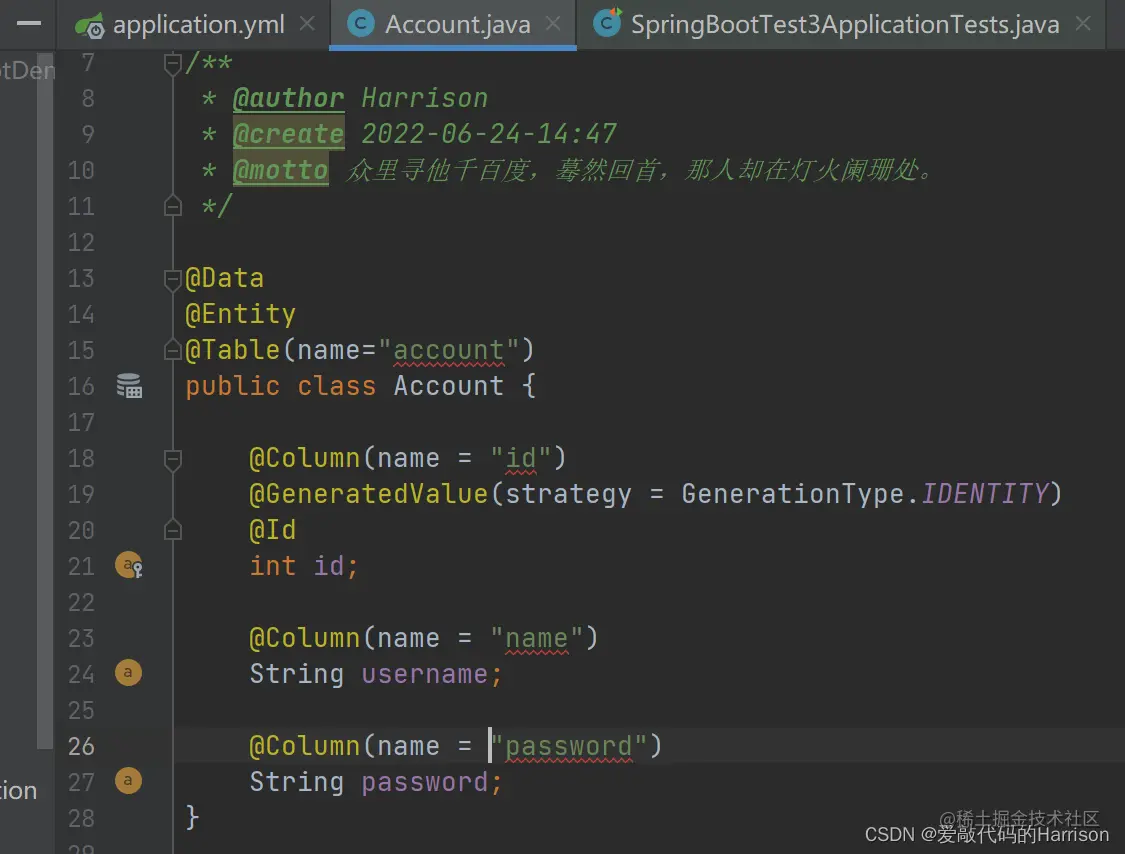Click the "password" column string on line 26
The height and width of the screenshot is (854, 1125).
point(569,746)
